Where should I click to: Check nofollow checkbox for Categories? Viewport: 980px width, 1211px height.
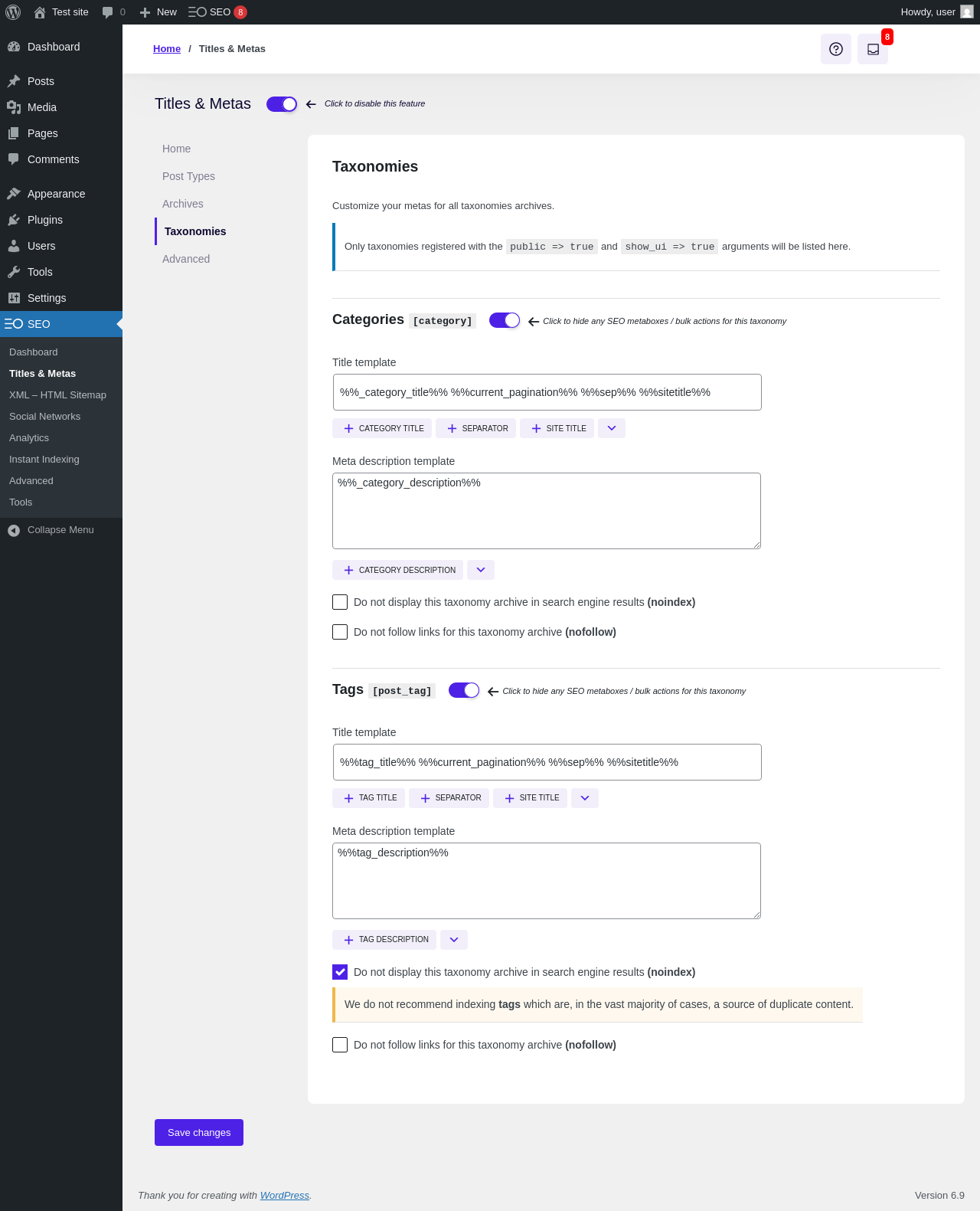(340, 632)
